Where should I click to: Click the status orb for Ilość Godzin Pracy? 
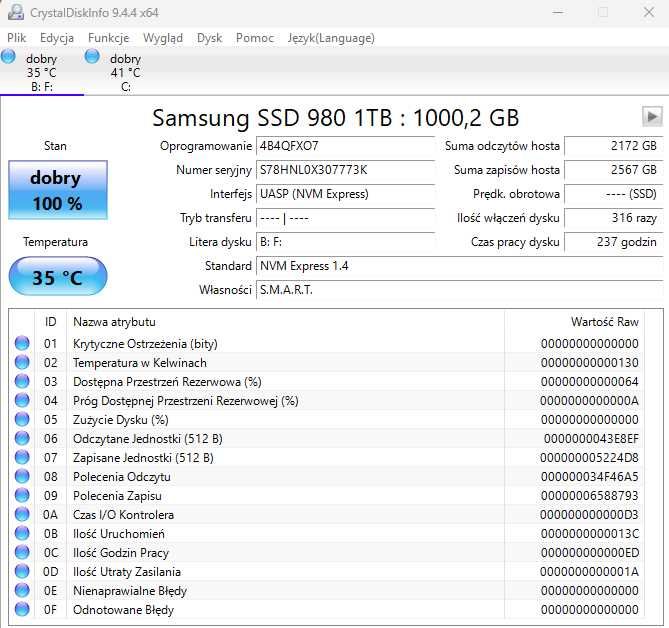pyautogui.click(x=22, y=552)
